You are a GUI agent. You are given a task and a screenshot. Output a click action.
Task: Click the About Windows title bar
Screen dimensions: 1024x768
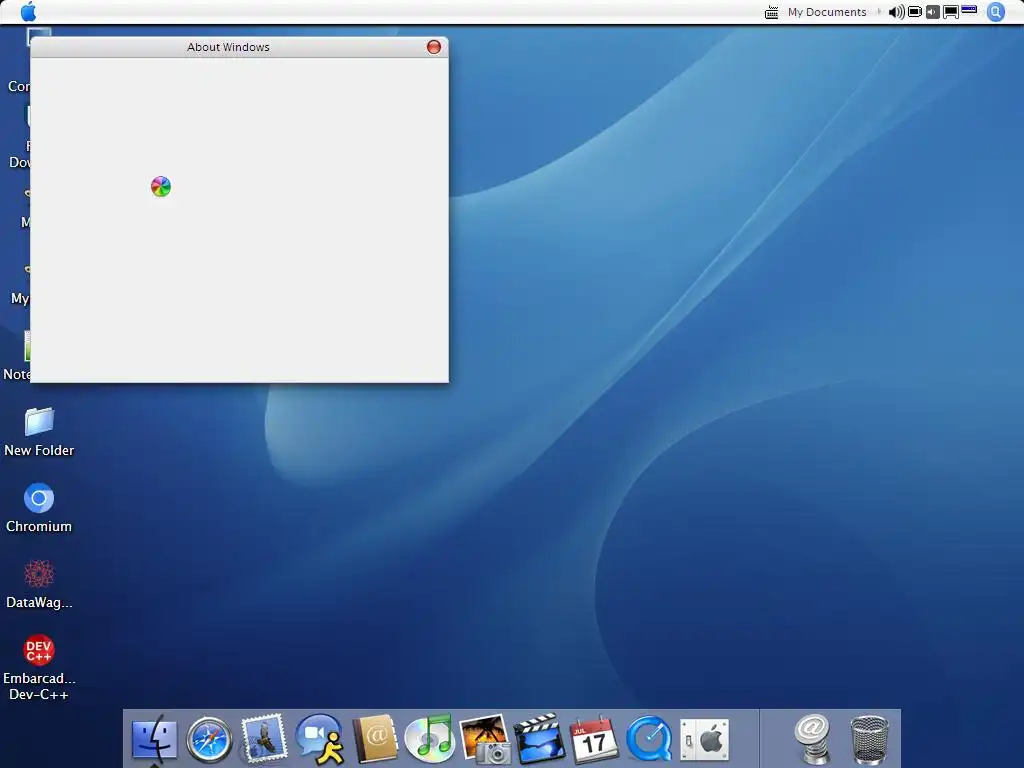(239, 47)
